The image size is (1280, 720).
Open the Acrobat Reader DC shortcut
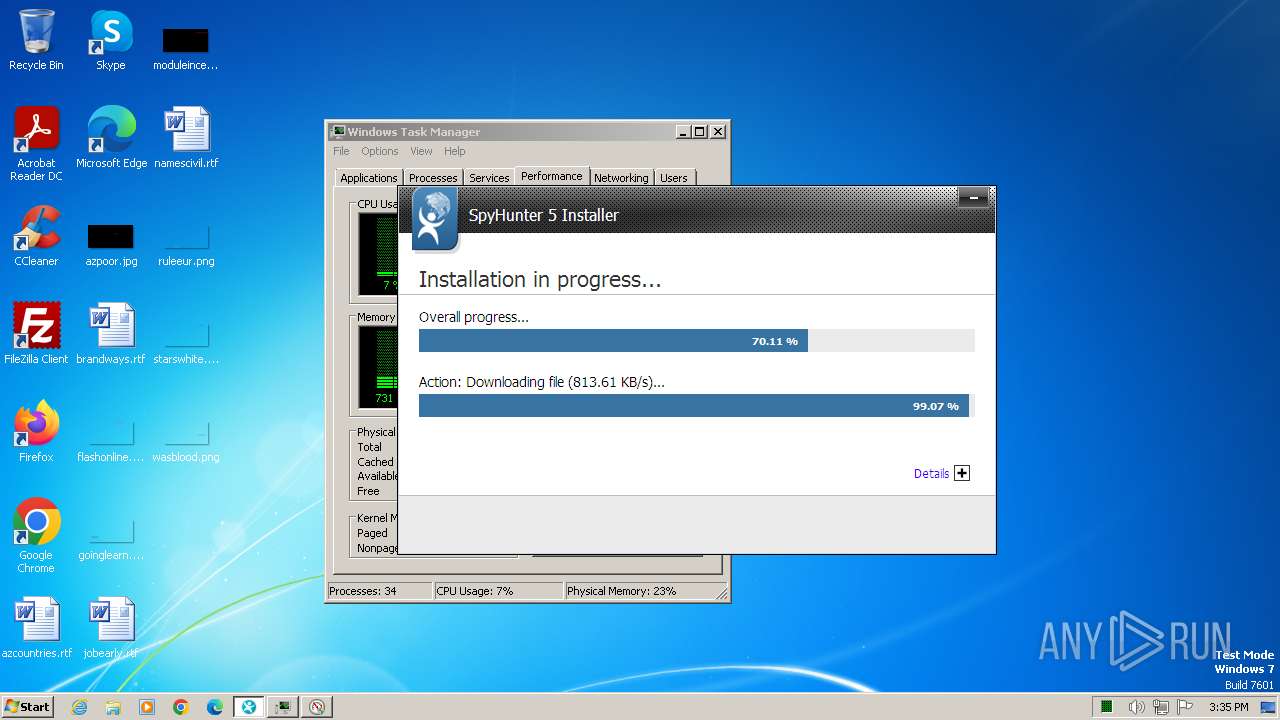point(36,144)
